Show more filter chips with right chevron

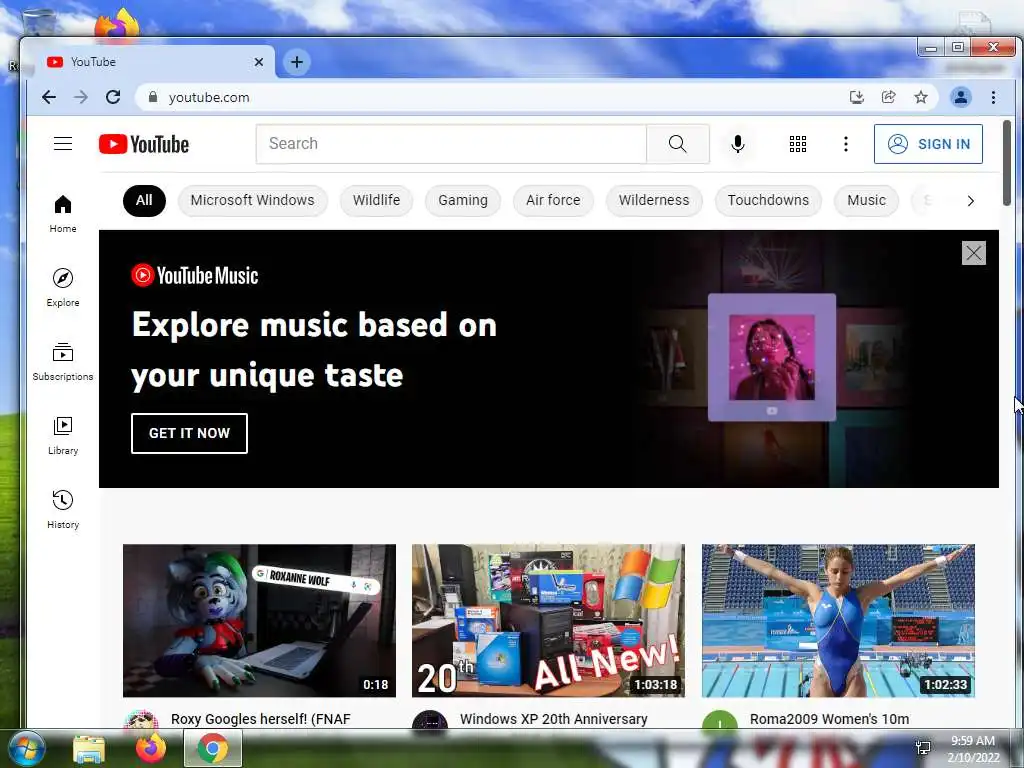click(970, 200)
